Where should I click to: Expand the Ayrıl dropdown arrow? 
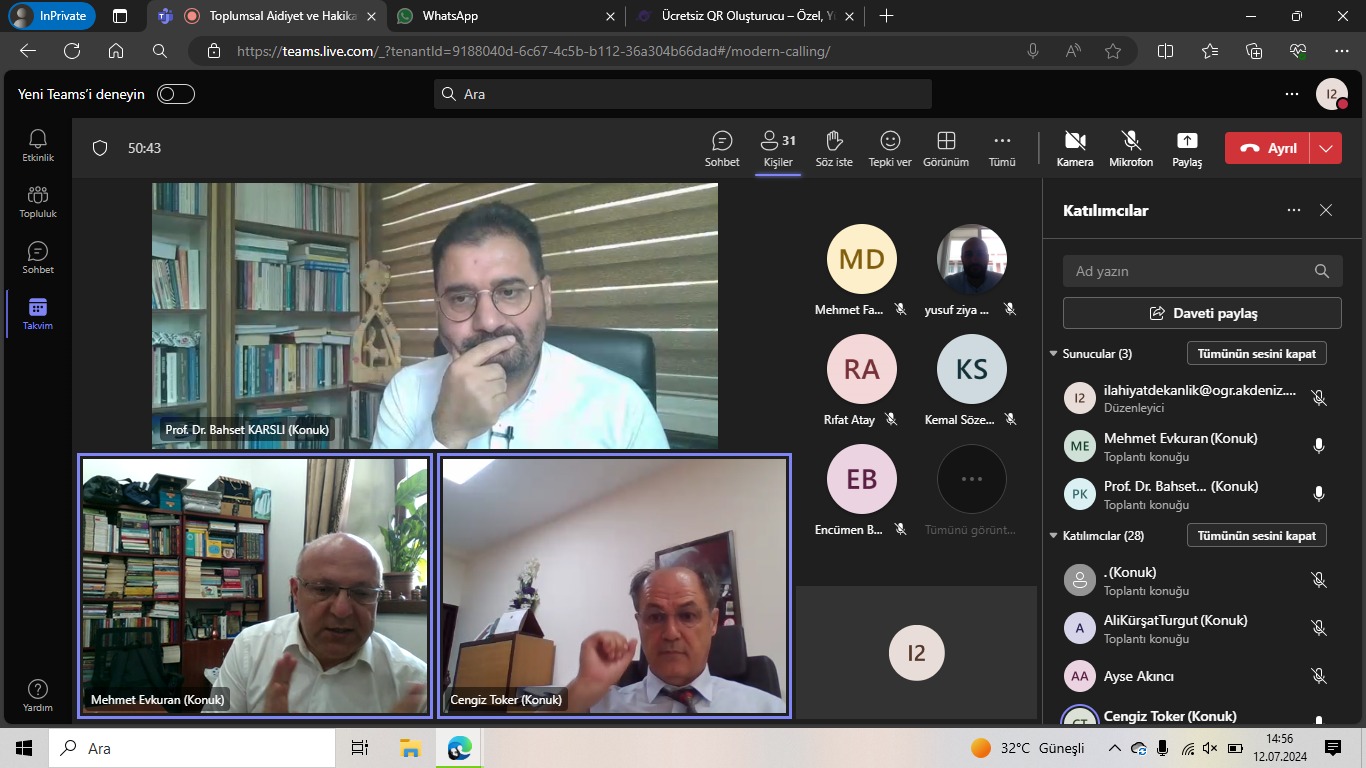[x=1326, y=148]
